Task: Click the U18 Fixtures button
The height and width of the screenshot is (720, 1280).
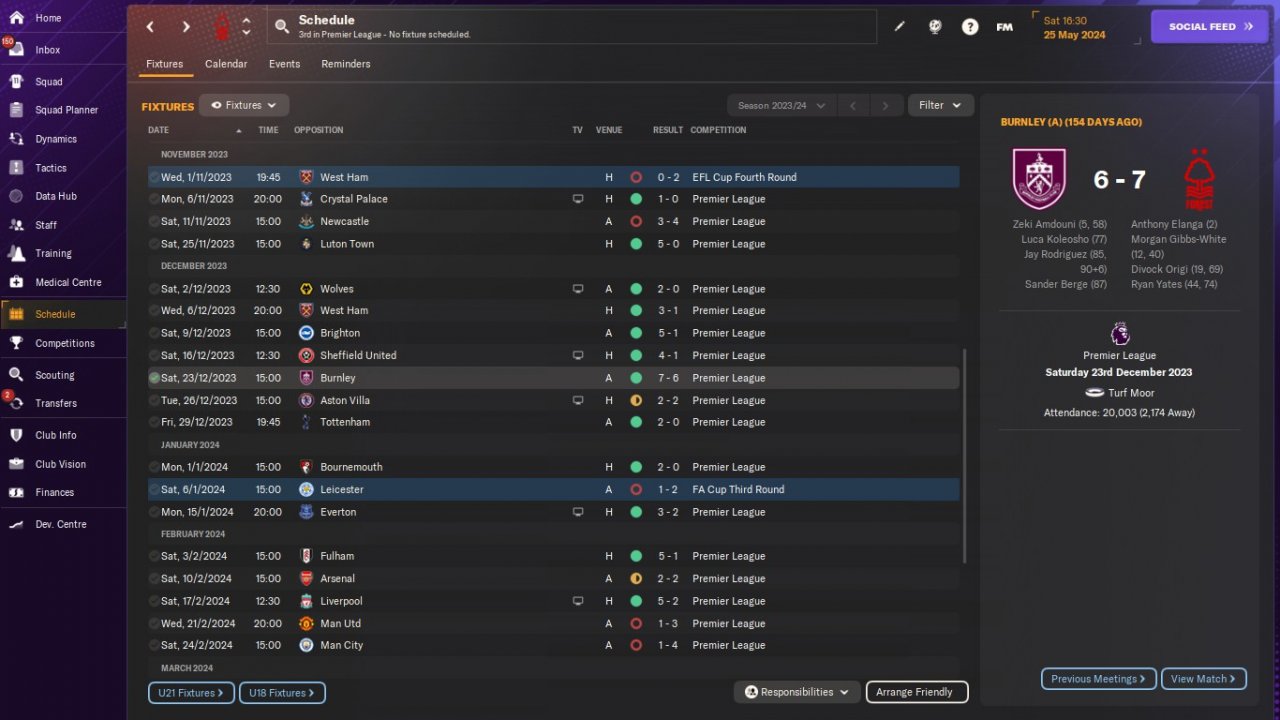Action: pyautogui.click(x=282, y=693)
